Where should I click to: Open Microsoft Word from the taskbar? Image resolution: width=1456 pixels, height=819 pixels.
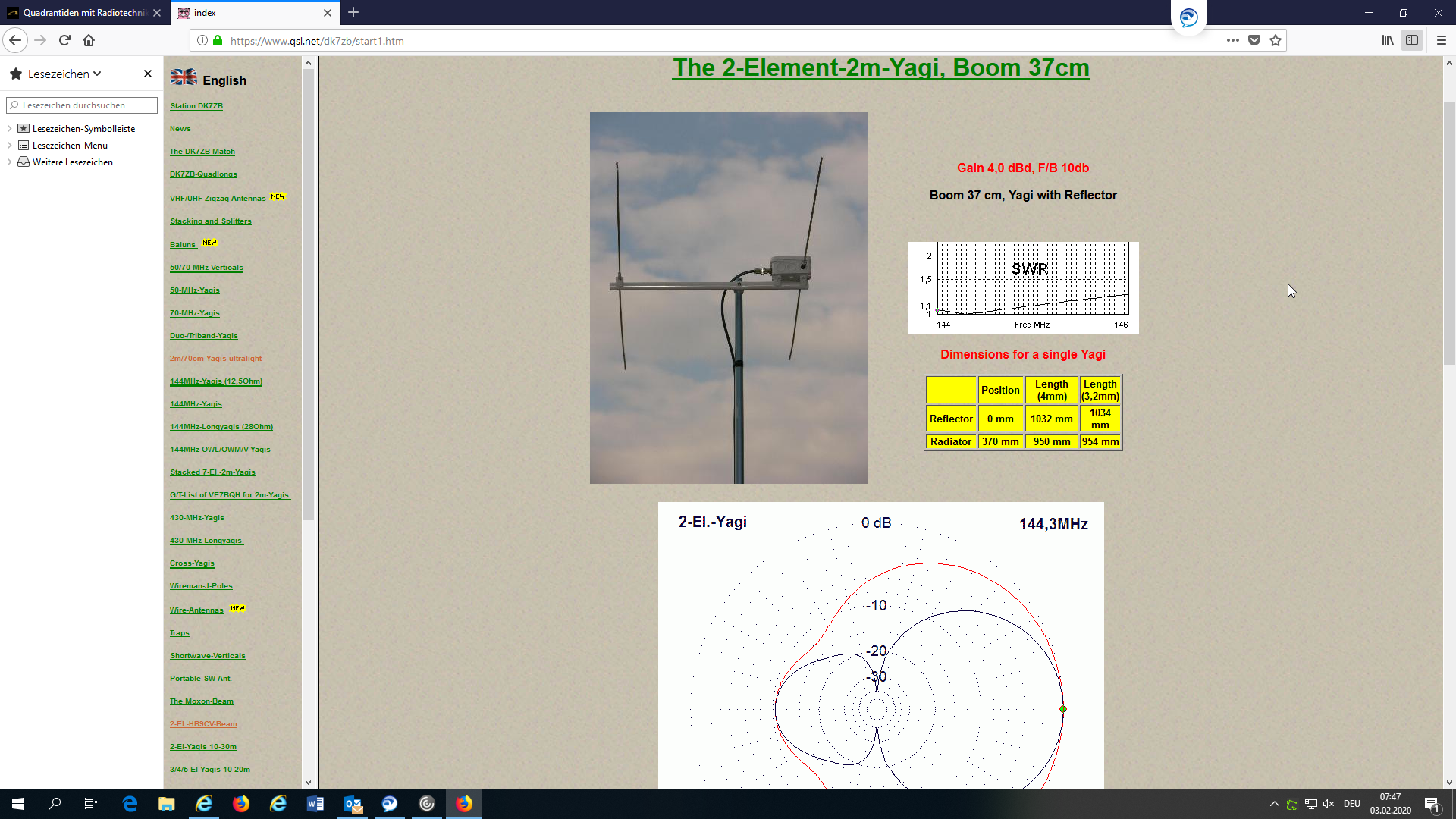(315, 804)
